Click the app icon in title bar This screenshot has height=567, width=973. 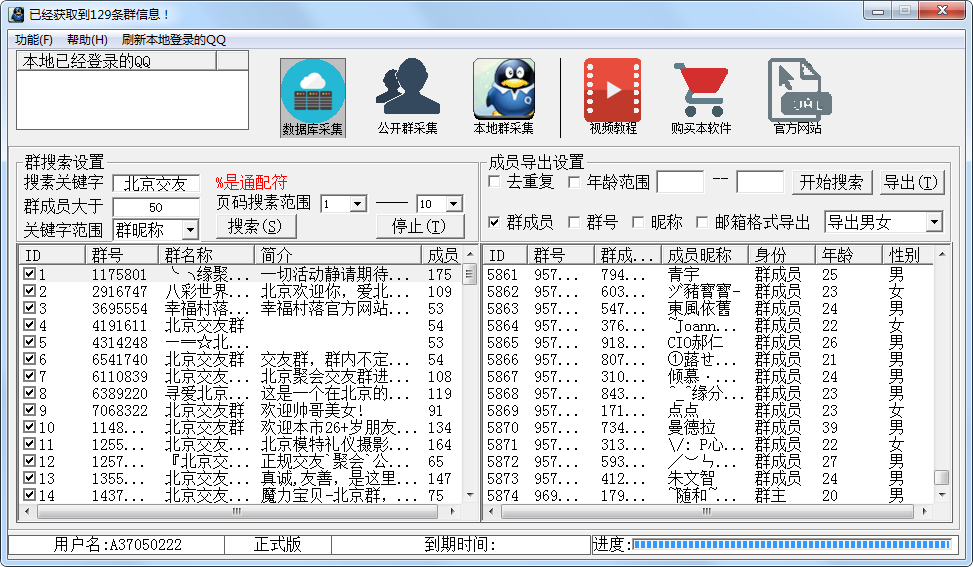tap(16, 13)
